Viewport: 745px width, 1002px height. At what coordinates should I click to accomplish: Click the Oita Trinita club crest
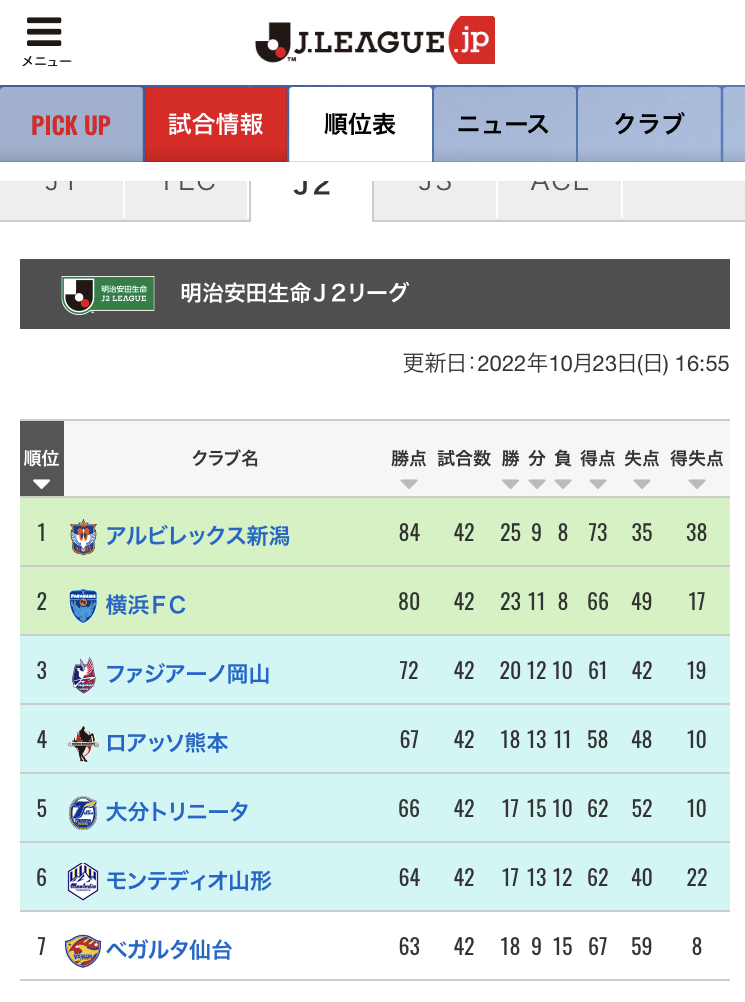(x=83, y=813)
